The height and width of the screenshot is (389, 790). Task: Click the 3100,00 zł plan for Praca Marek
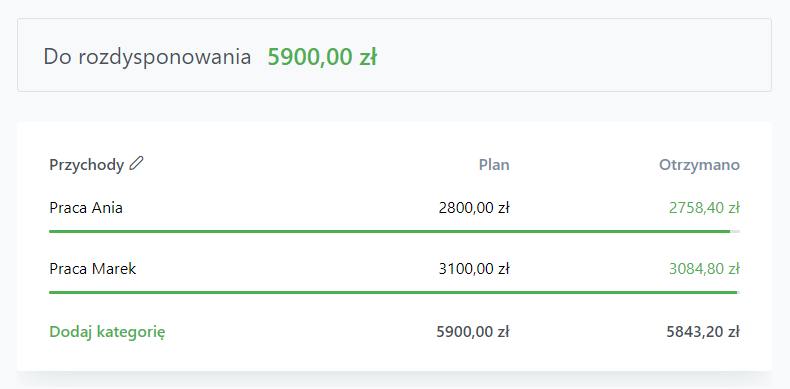click(474, 269)
